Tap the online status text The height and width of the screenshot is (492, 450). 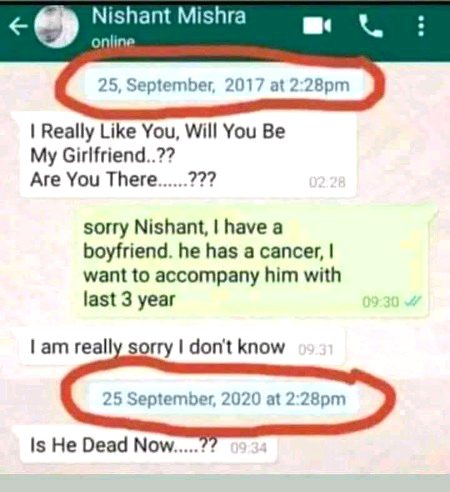pos(113,42)
